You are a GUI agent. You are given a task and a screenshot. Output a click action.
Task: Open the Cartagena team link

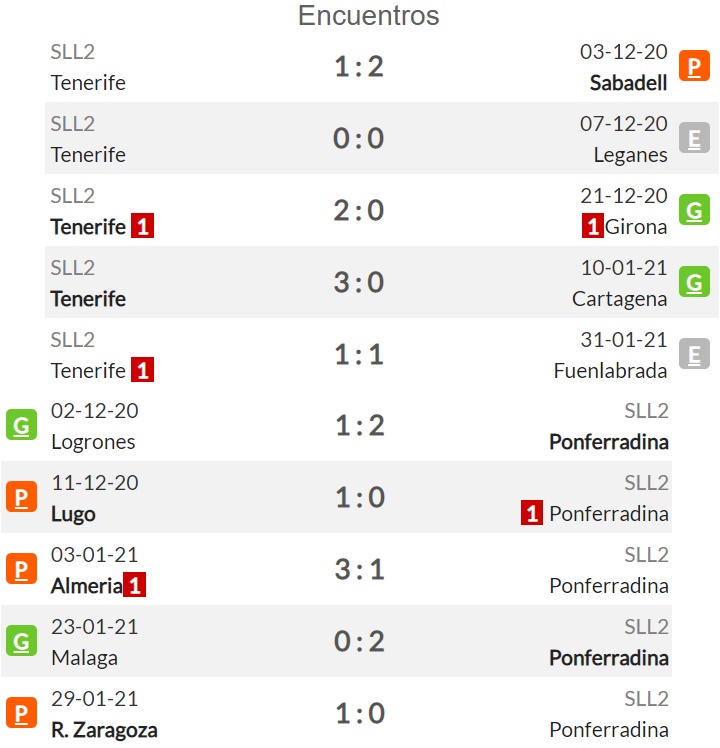pos(619,299)
